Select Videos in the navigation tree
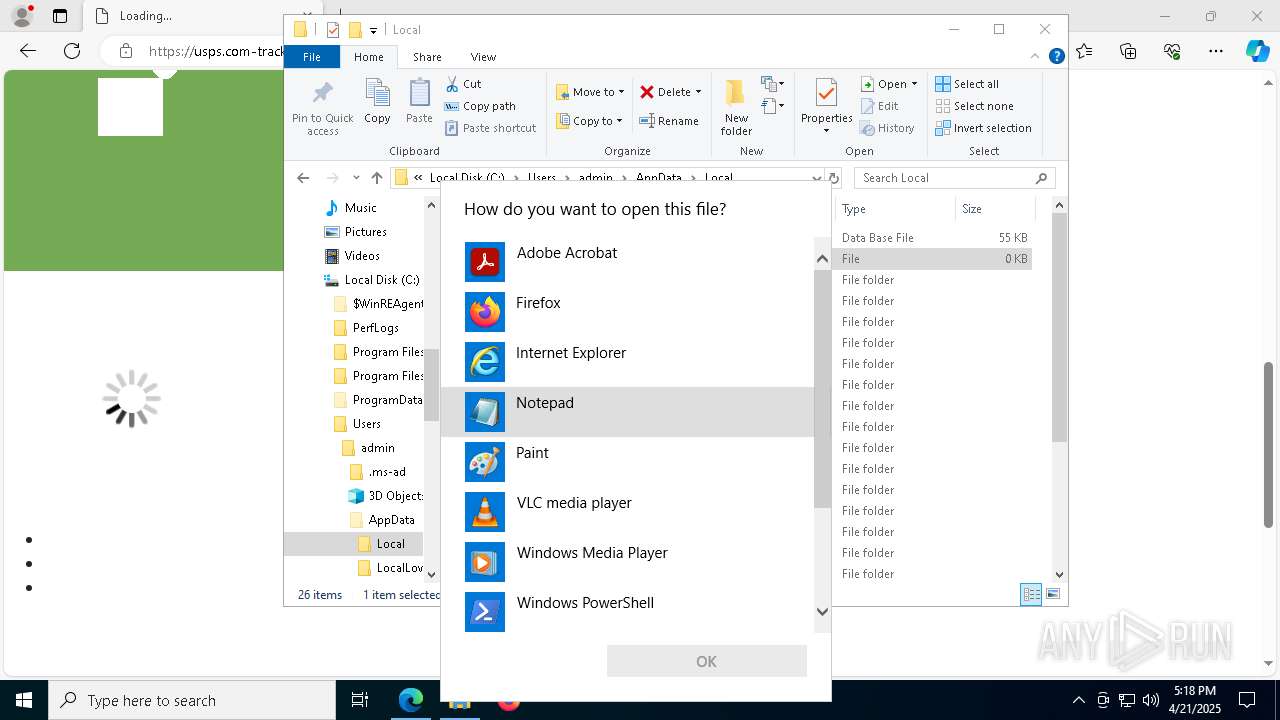 pyautogui.click(x=361, y=256)
